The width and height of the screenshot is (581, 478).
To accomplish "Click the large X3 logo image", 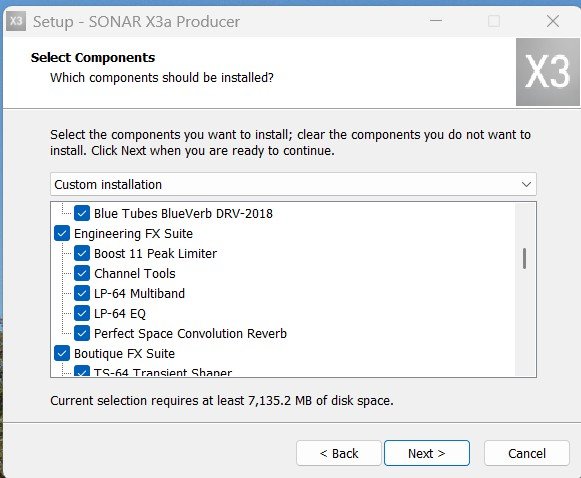I will (548, 72).
